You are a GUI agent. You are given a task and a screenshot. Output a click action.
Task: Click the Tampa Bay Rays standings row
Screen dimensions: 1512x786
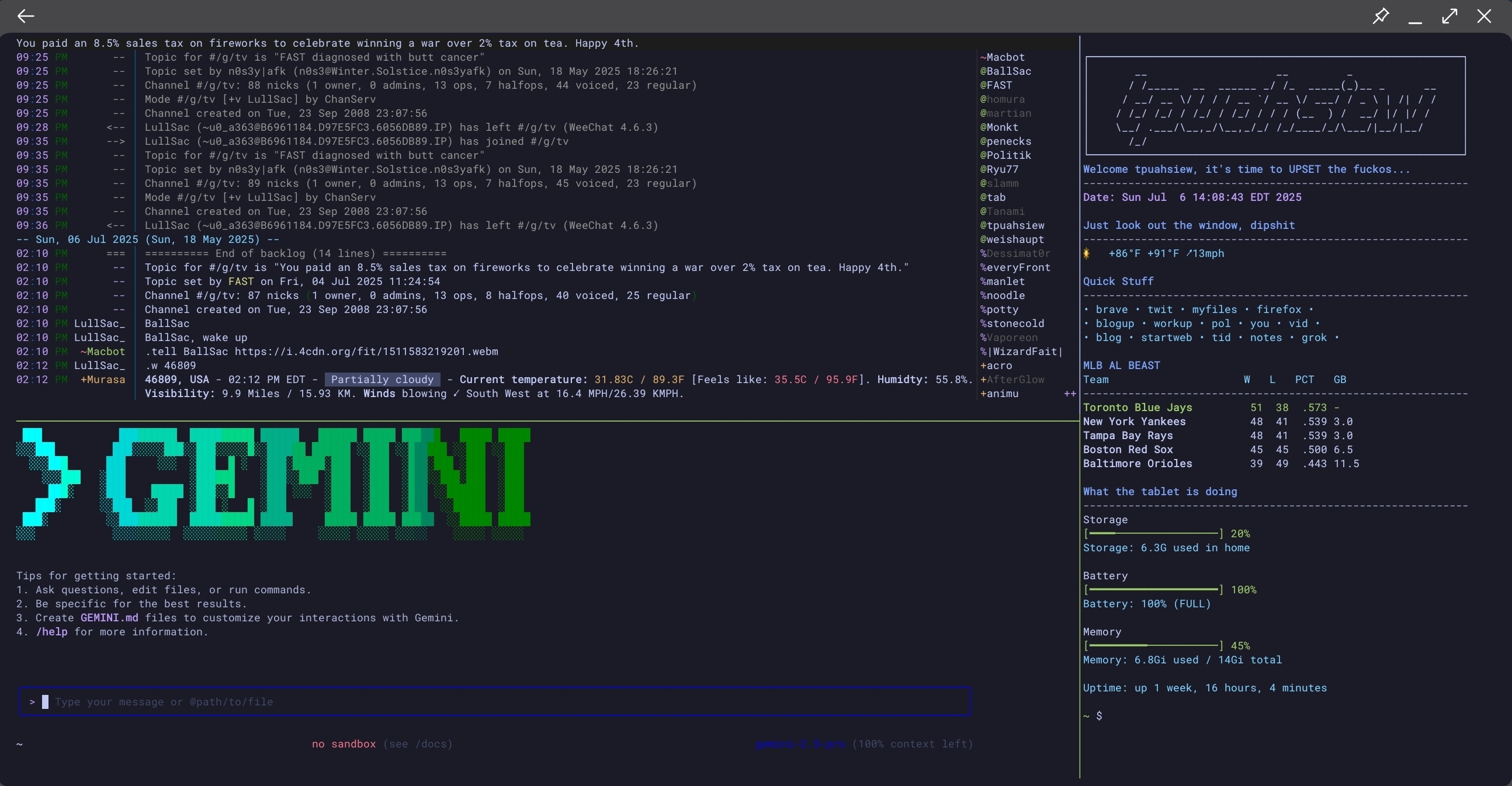point(1218,436)
